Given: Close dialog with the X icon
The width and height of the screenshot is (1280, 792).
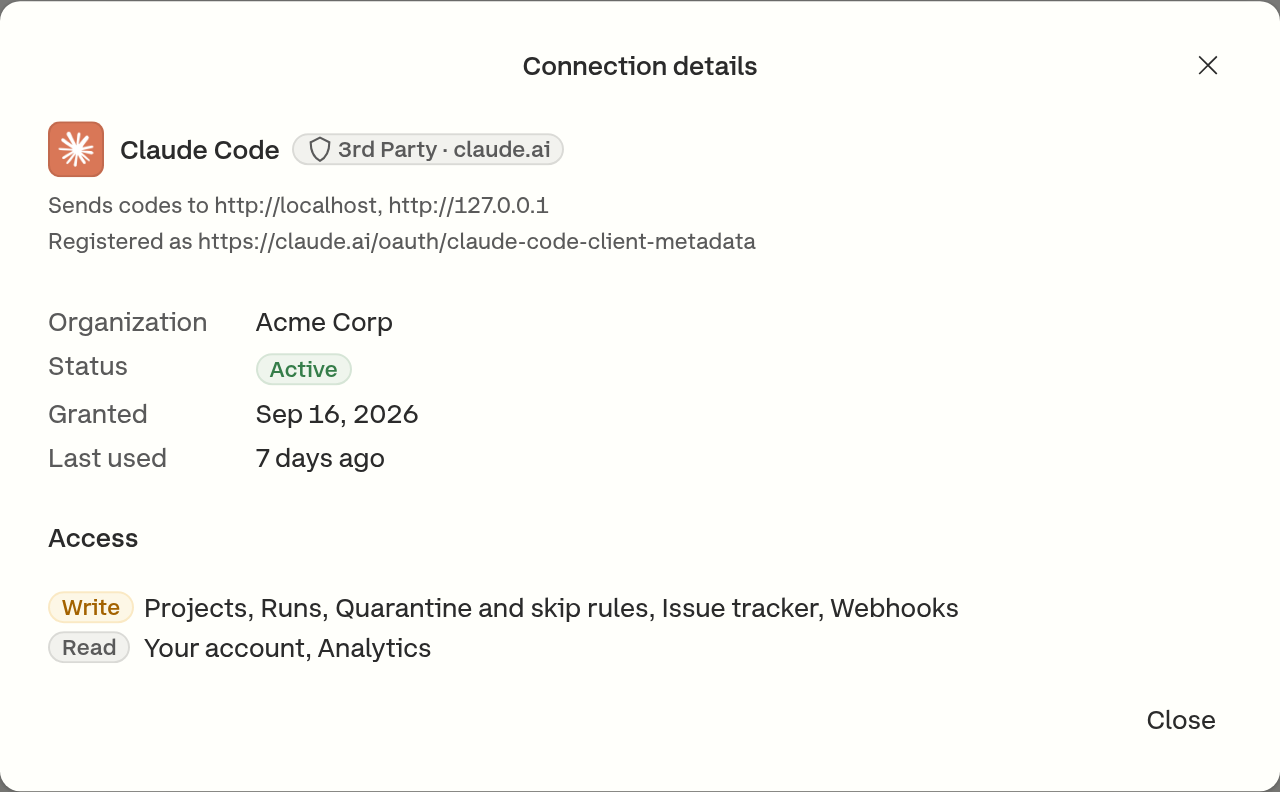Looking at the screenshot, I should point(1208,65).
